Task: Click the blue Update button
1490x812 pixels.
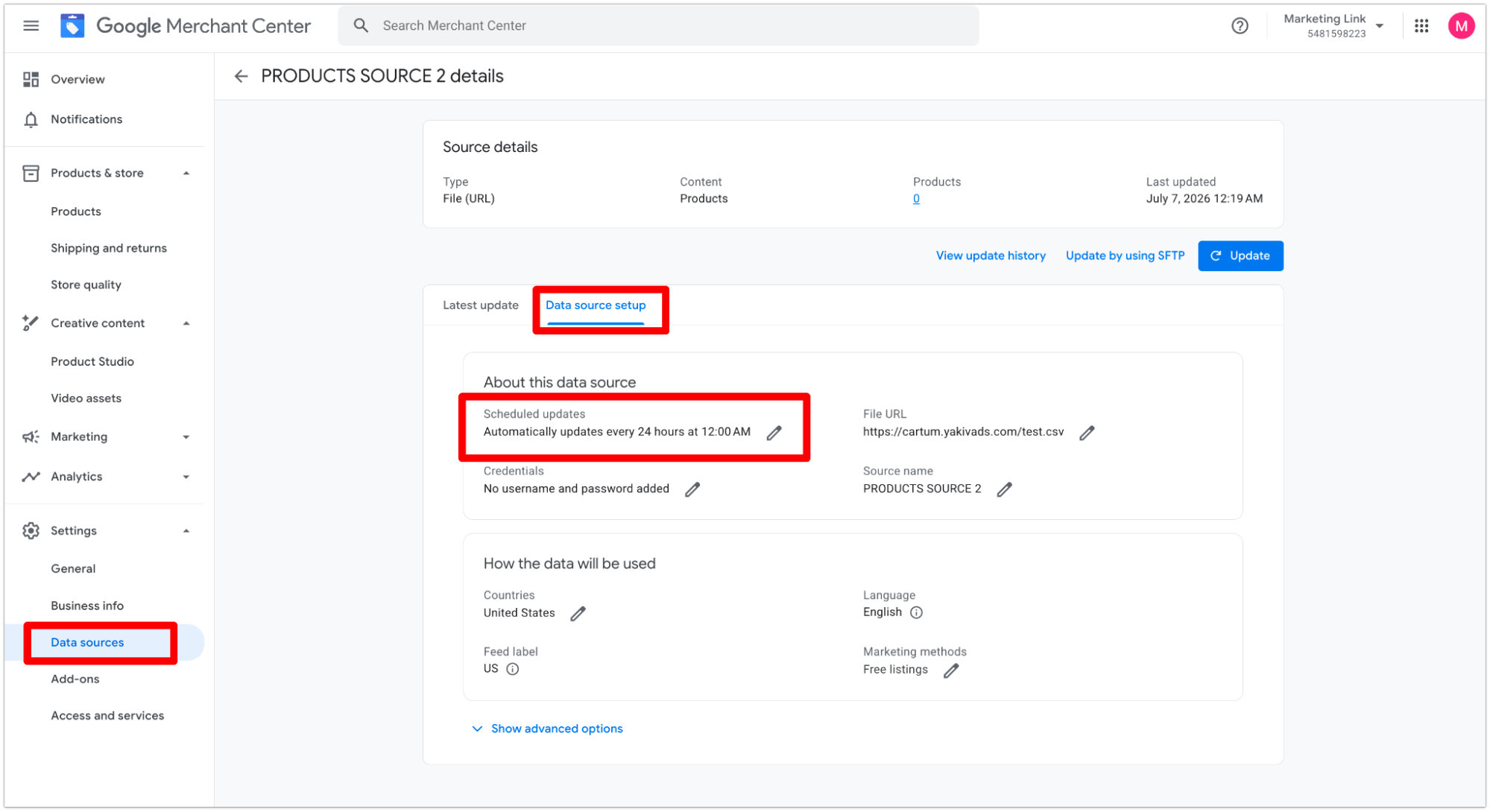Action: (x=1240, y=256)
